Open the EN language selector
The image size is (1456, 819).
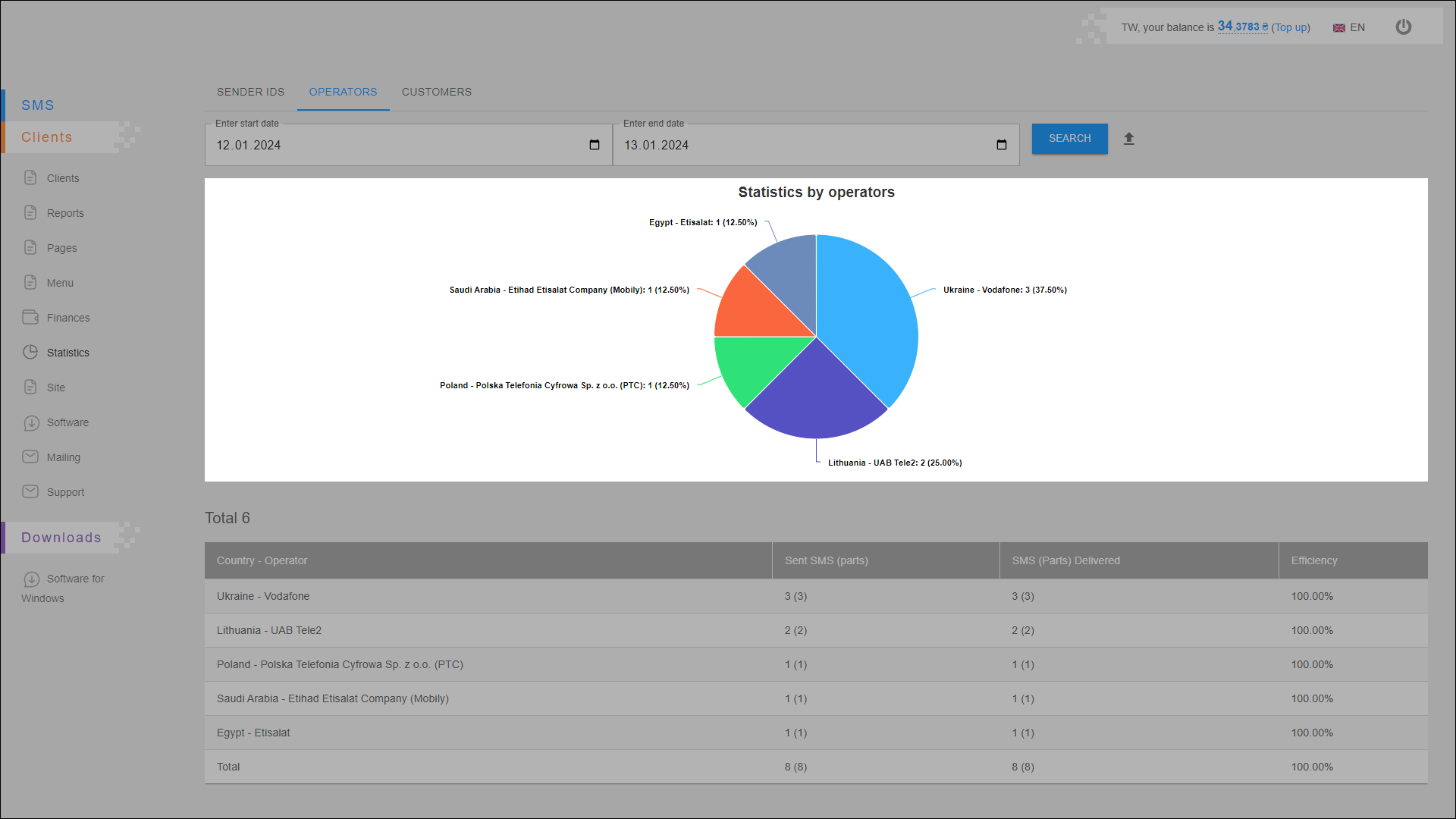1350,27
